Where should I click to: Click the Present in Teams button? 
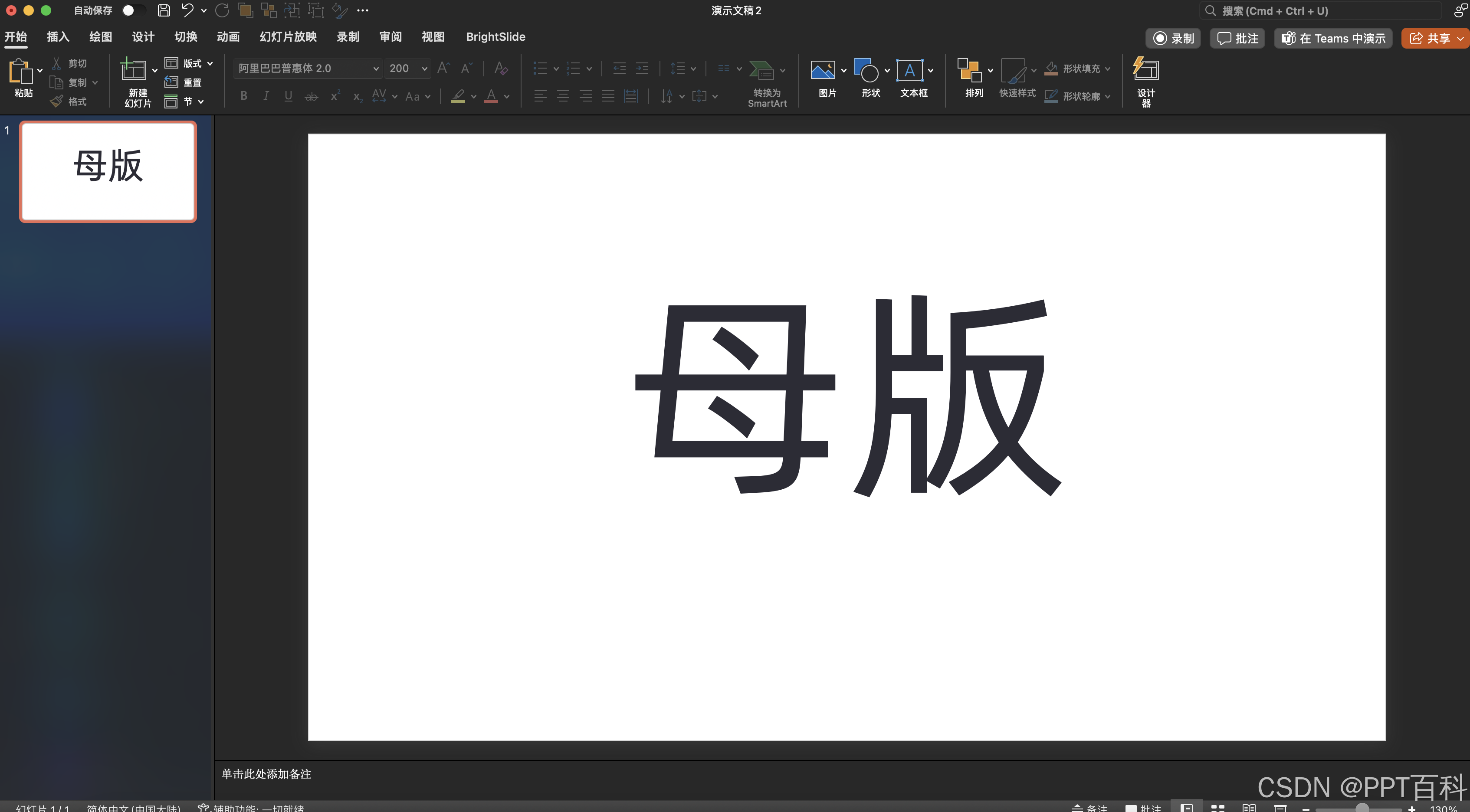point(1333,38)
